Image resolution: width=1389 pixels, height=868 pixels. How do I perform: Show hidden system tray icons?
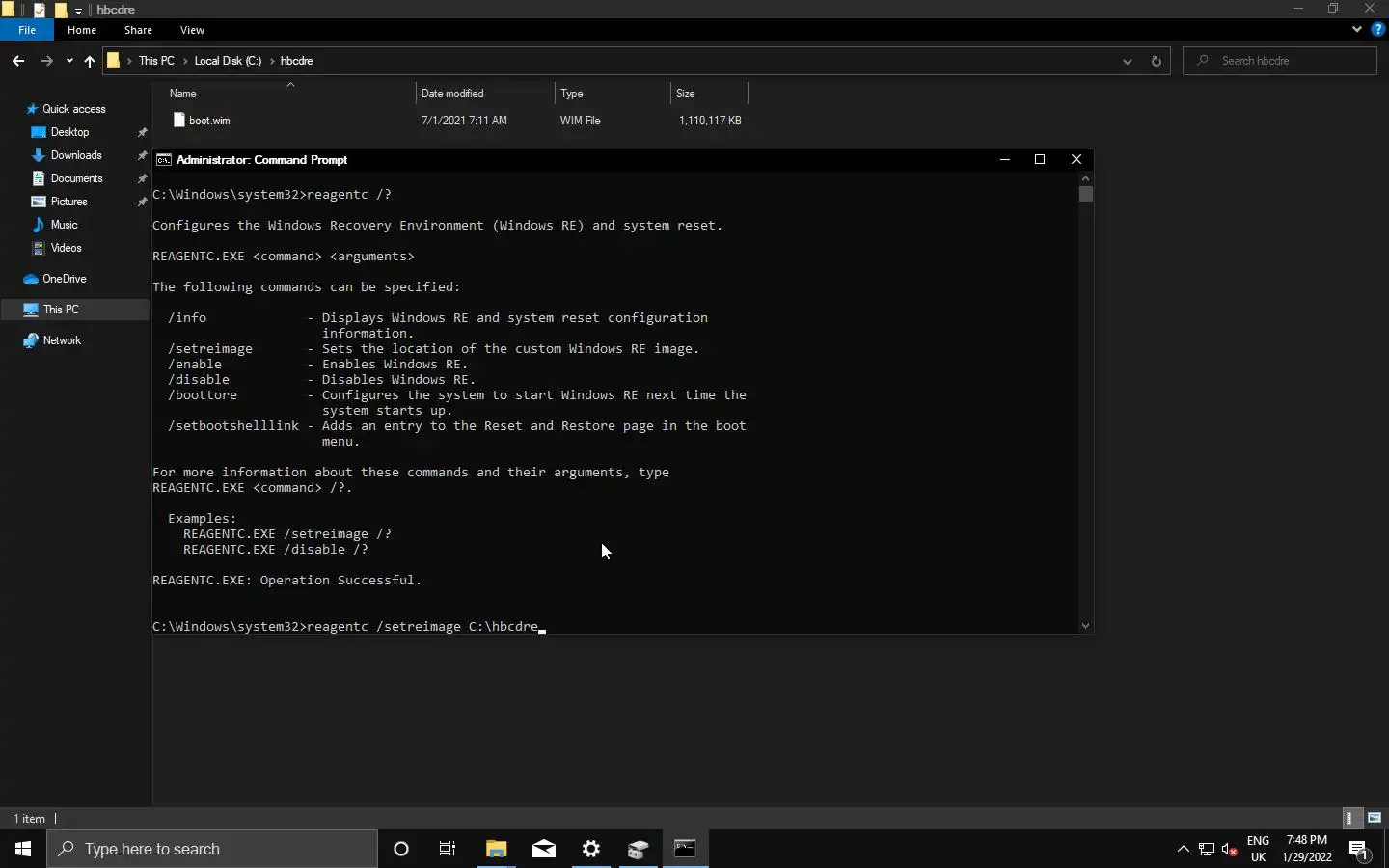[x=1184, y=849]
